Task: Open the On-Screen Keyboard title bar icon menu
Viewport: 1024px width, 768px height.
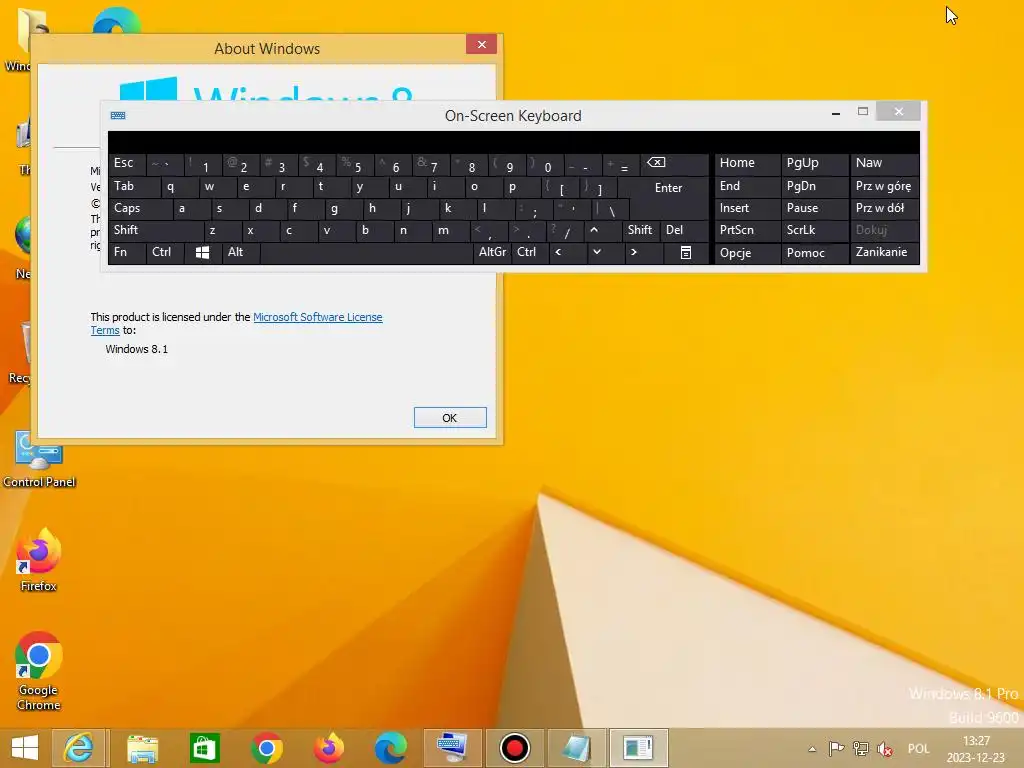Action: point(118,116)
